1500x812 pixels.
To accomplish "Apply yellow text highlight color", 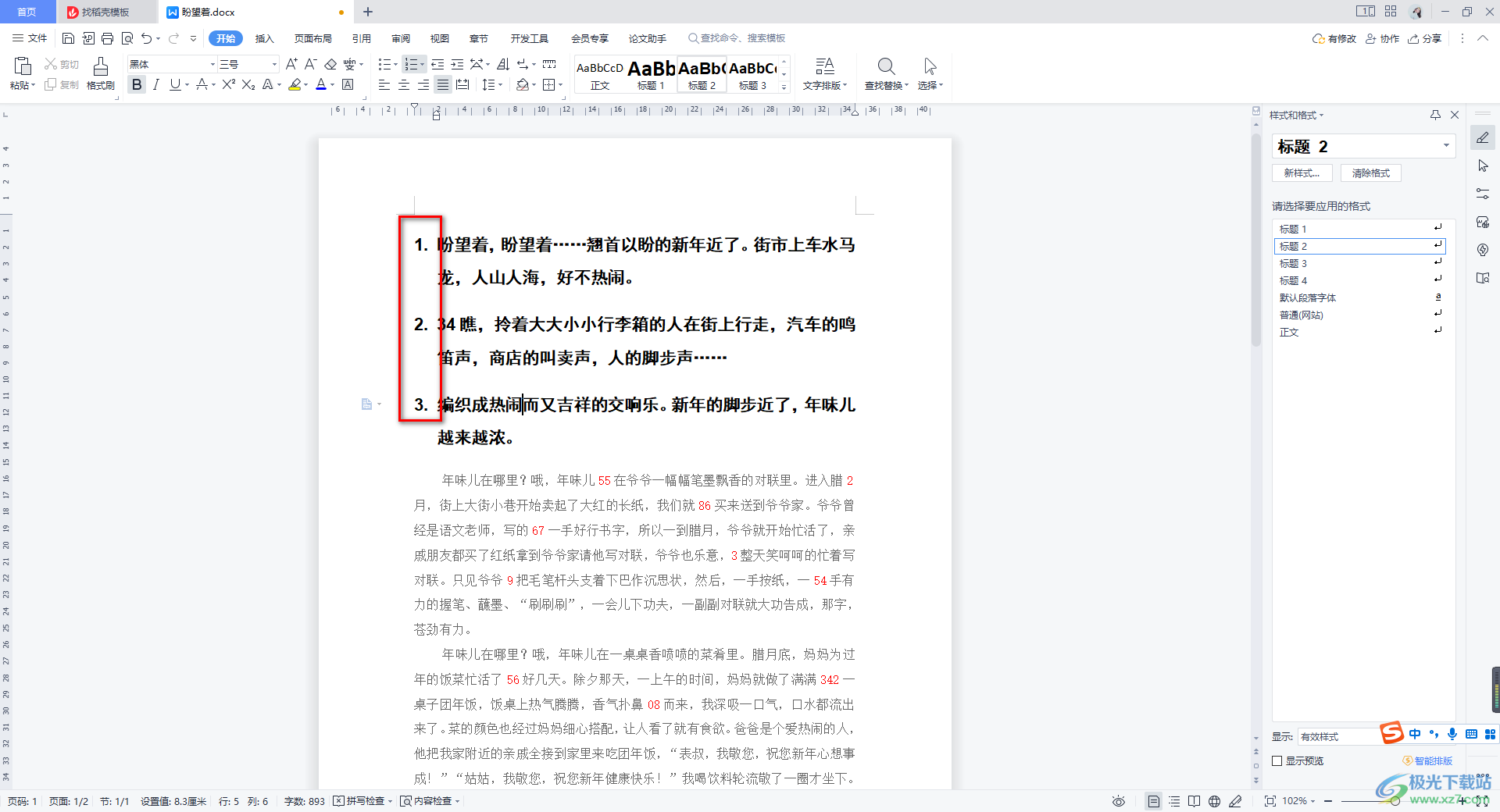I will tap(295, 84).
